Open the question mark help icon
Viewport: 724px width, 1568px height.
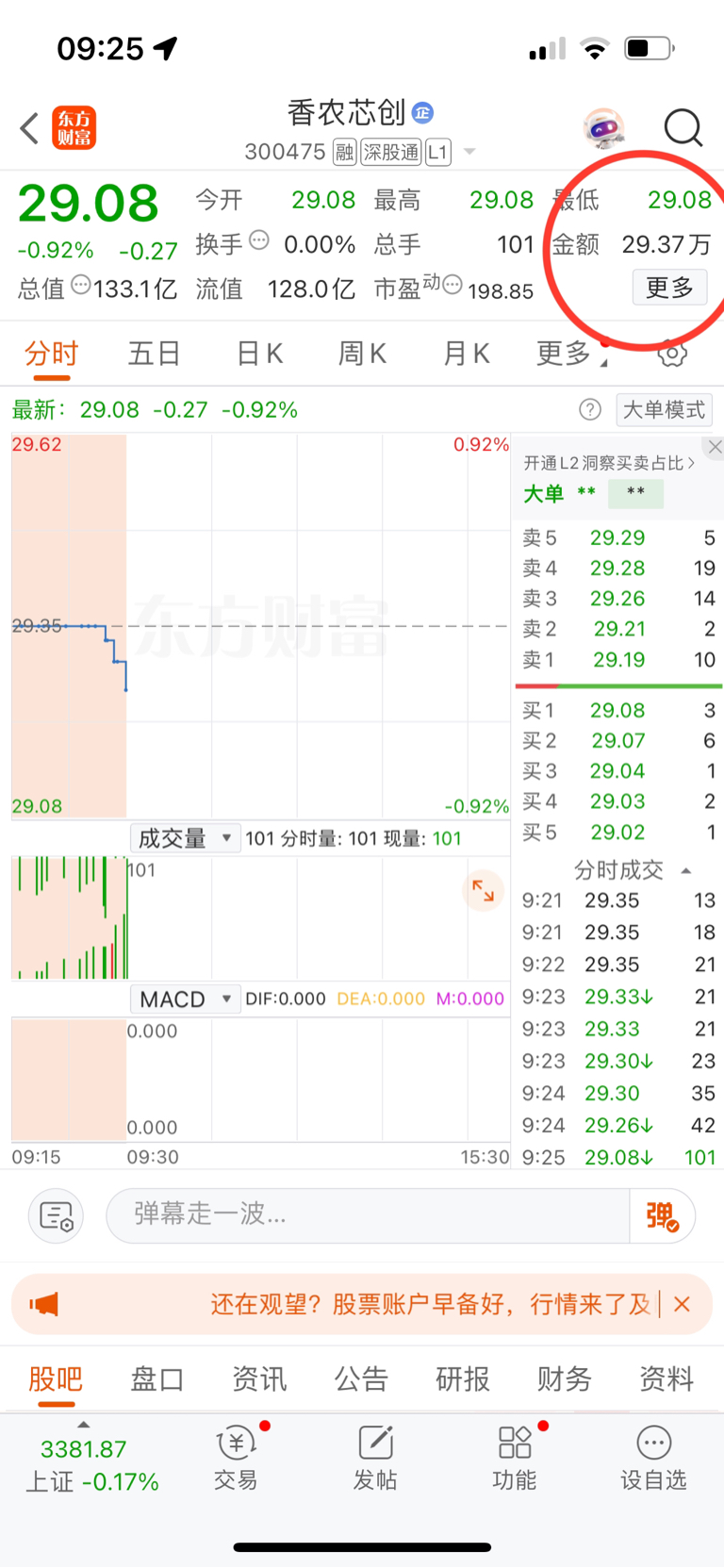[x=590, y=409]
